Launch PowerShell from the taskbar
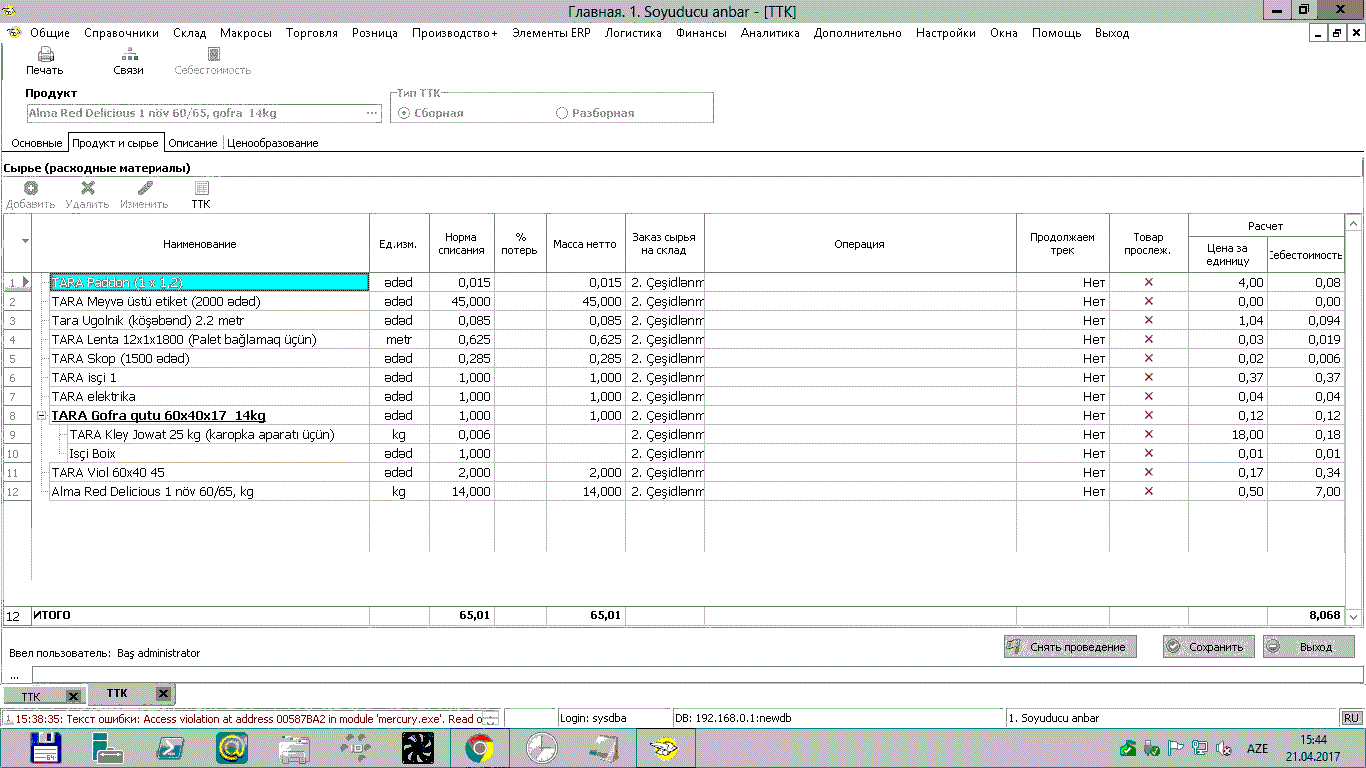 [169, 748]
